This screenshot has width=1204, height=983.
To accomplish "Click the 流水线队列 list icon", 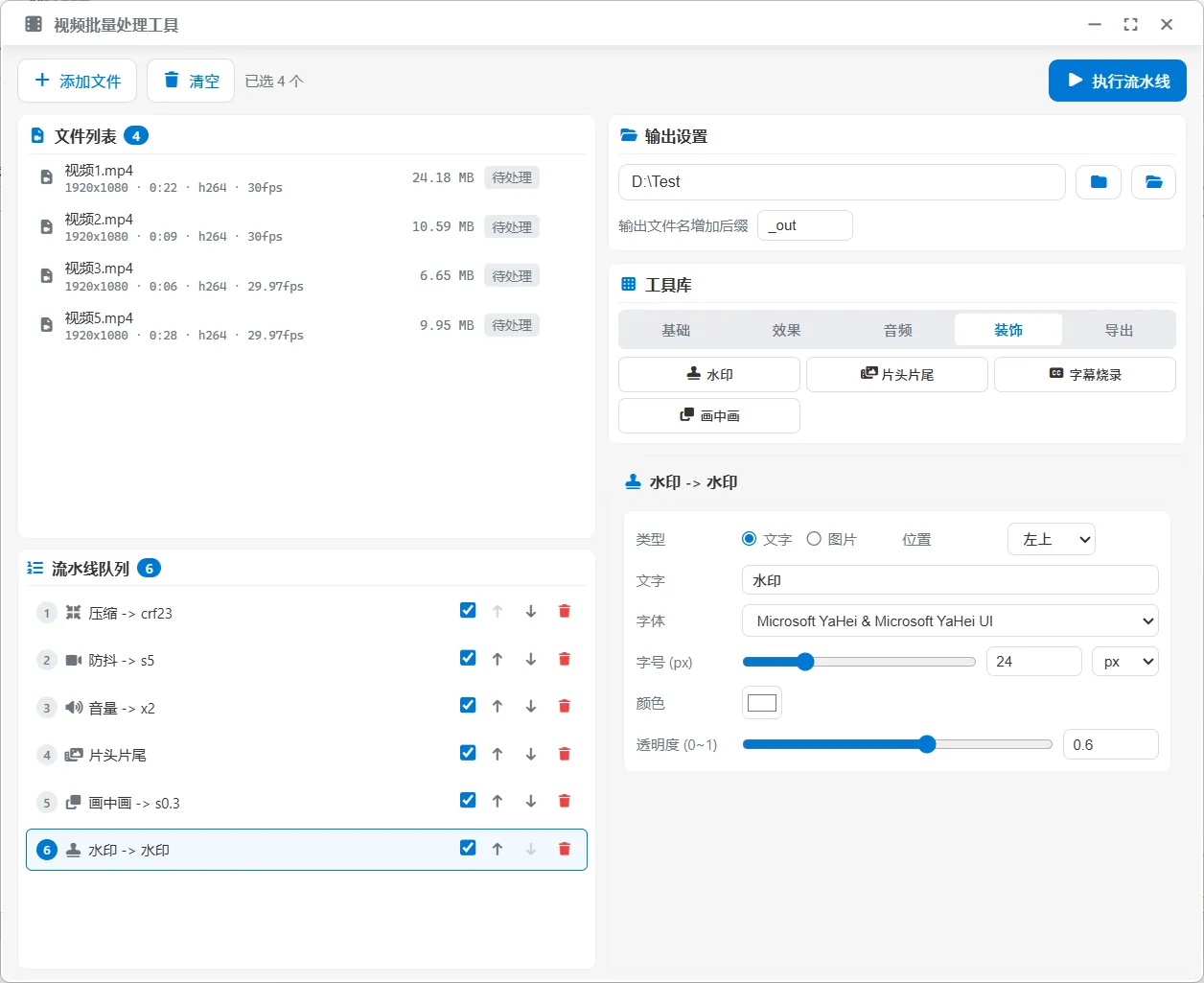I will pyautogui.click(x=35, y=569).
